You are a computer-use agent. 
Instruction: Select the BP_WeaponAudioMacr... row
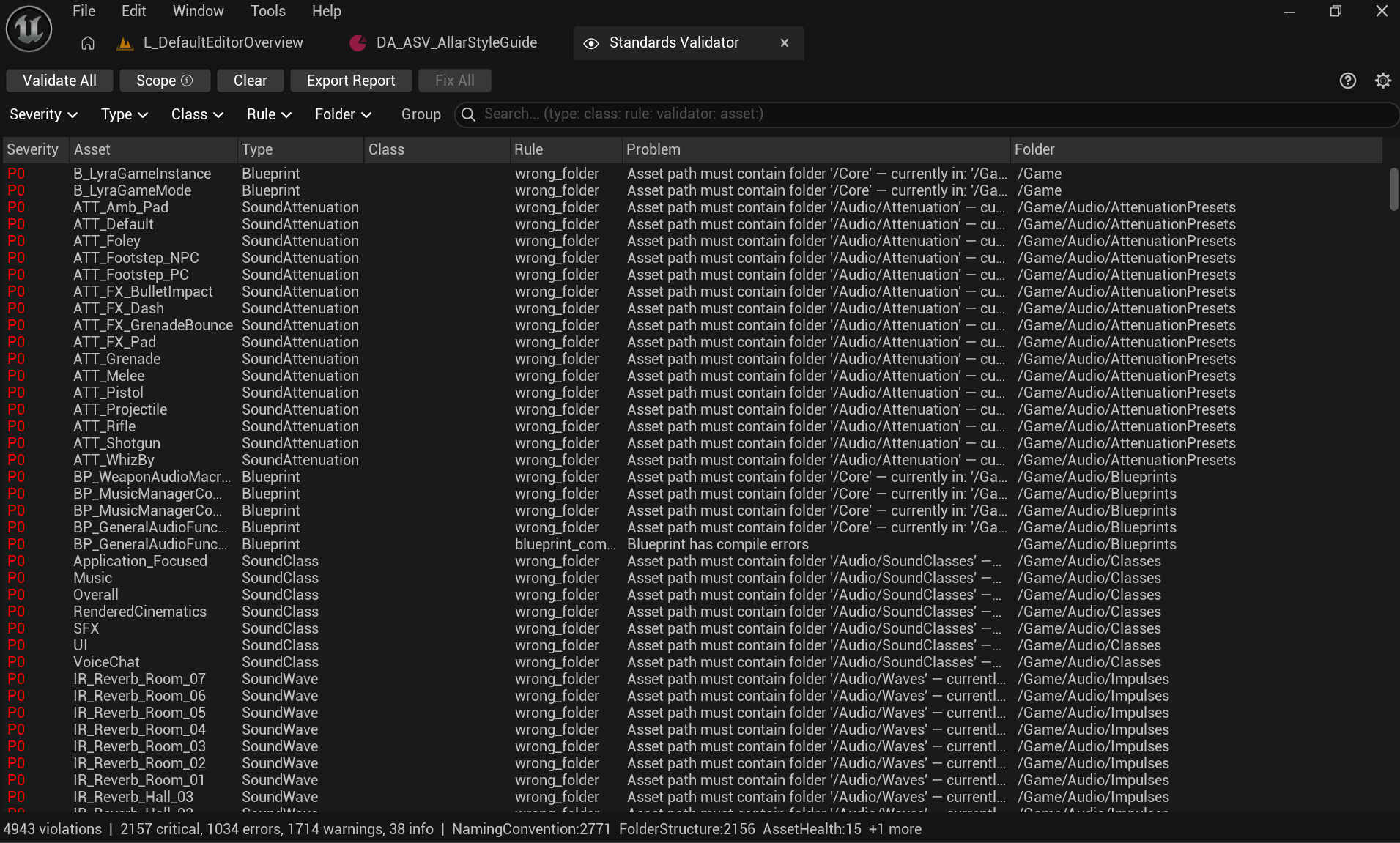(692, 477)
